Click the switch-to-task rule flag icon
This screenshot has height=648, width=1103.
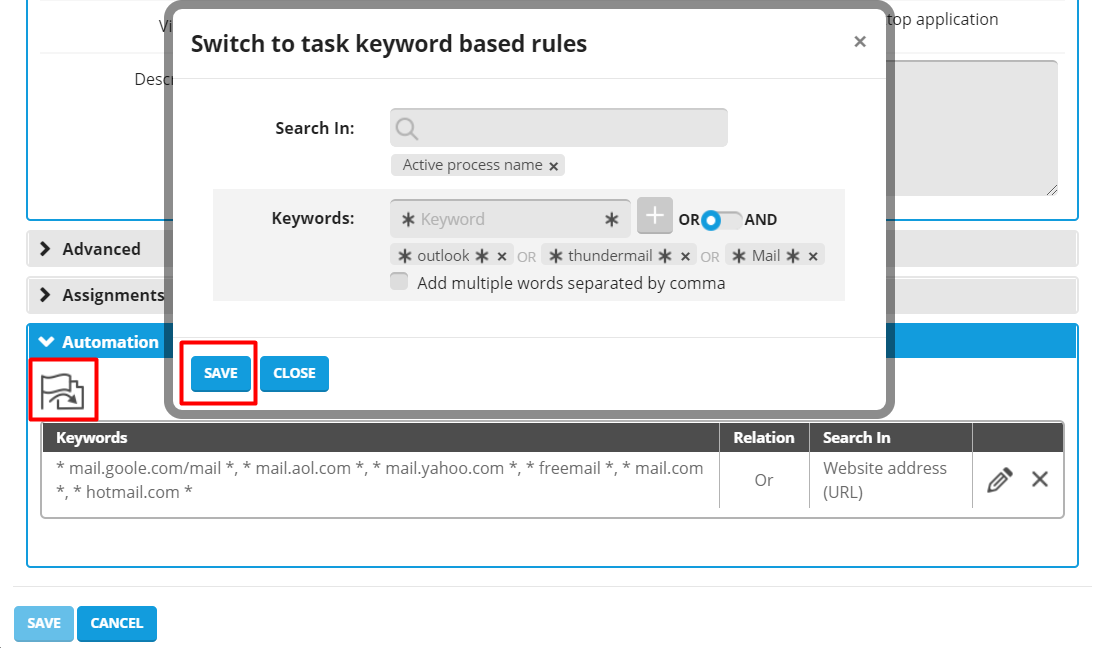(62, 390)
